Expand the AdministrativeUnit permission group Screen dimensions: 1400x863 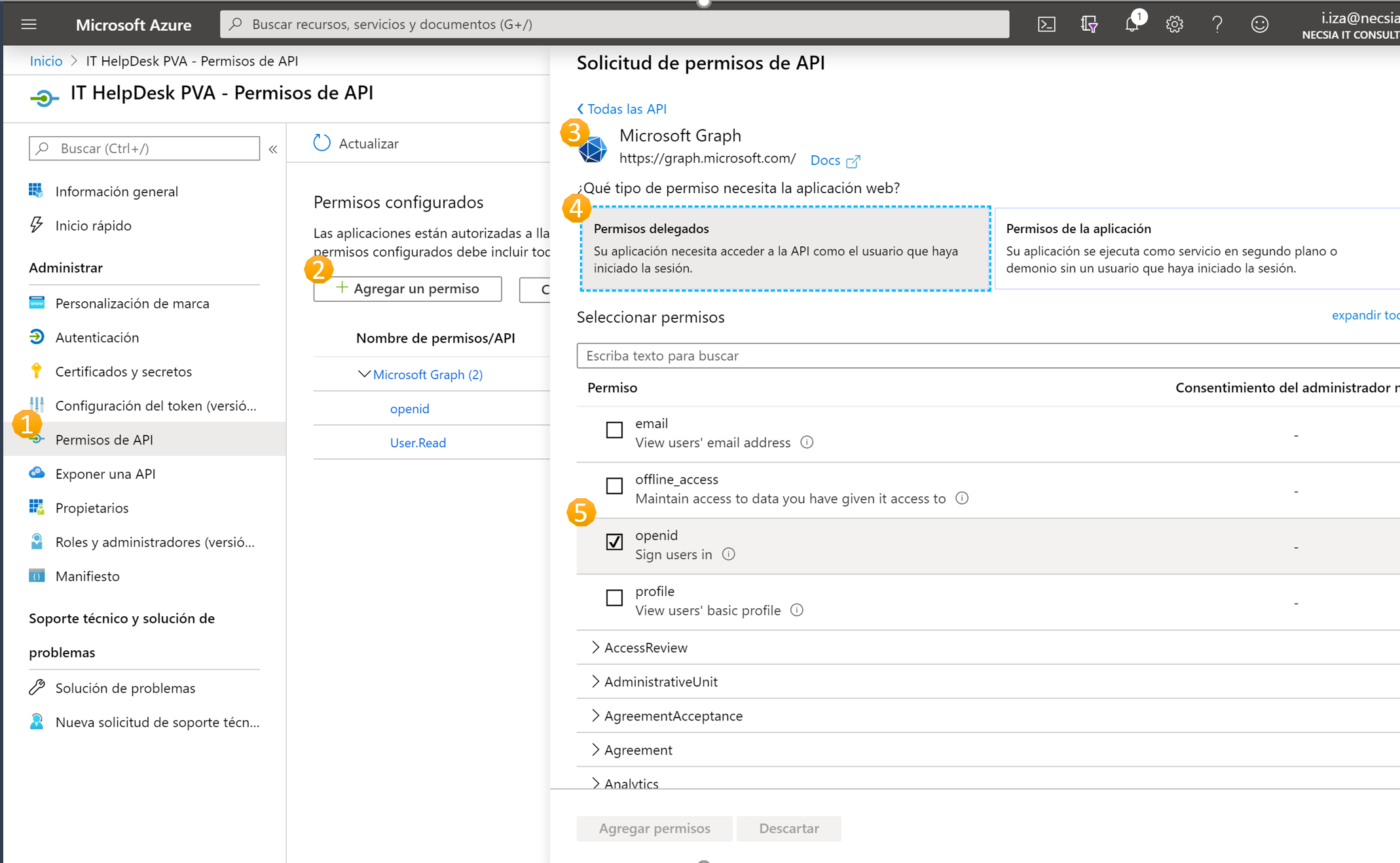[595, 681]
